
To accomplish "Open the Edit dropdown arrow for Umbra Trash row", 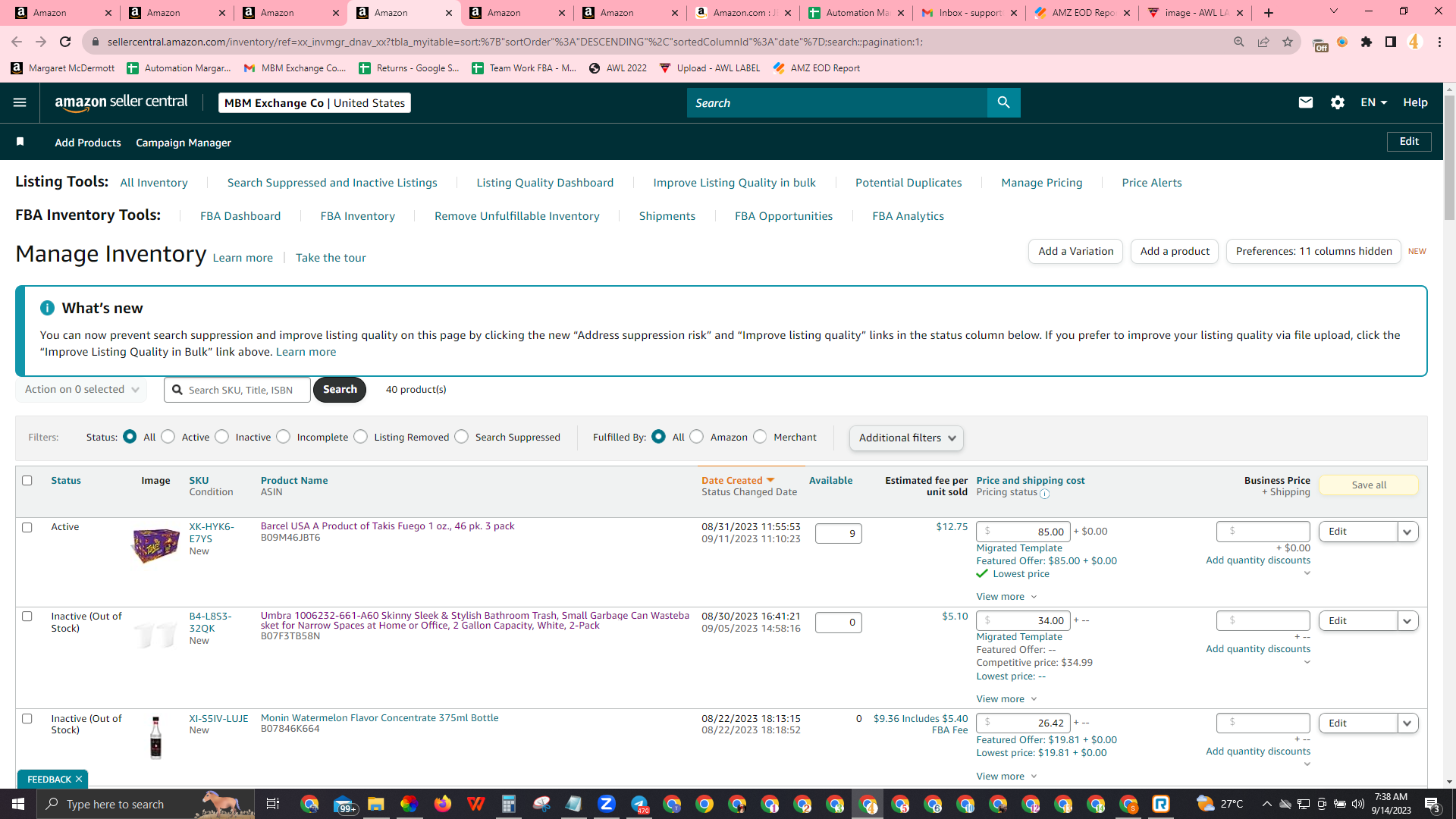I will click(1407, 621).
